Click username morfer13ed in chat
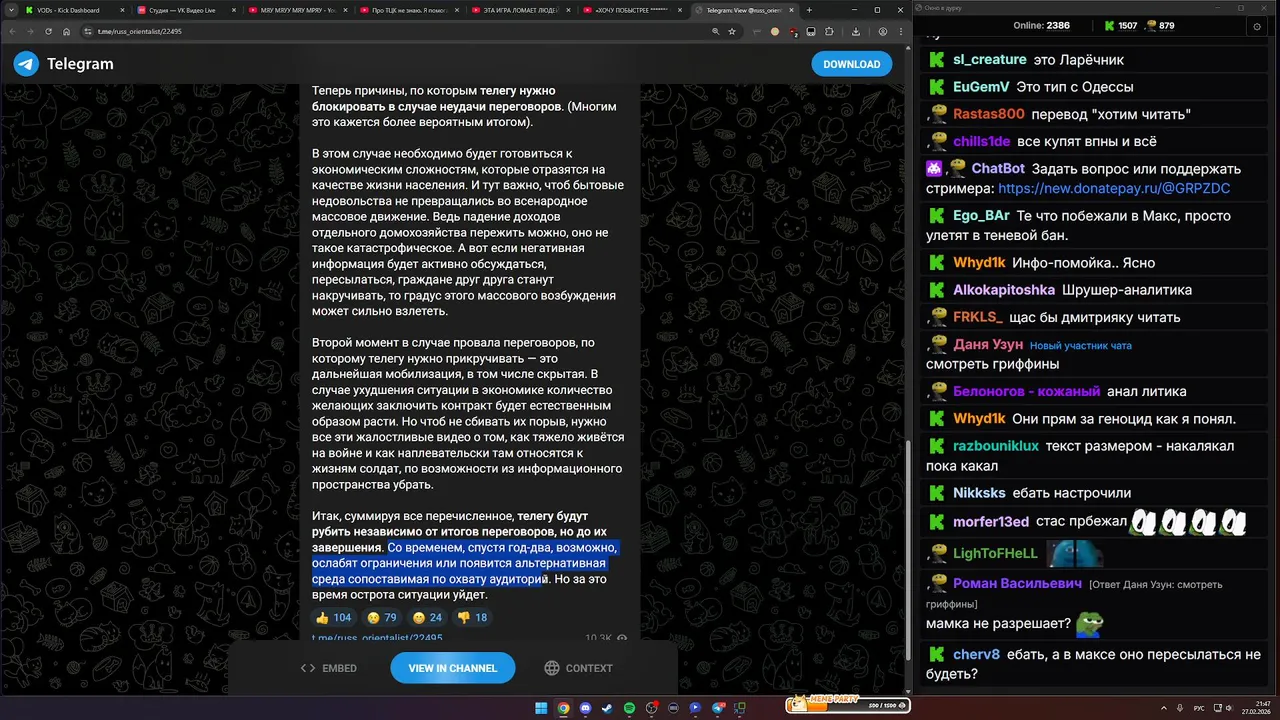Screen dimensions: 1280x720 991,522
